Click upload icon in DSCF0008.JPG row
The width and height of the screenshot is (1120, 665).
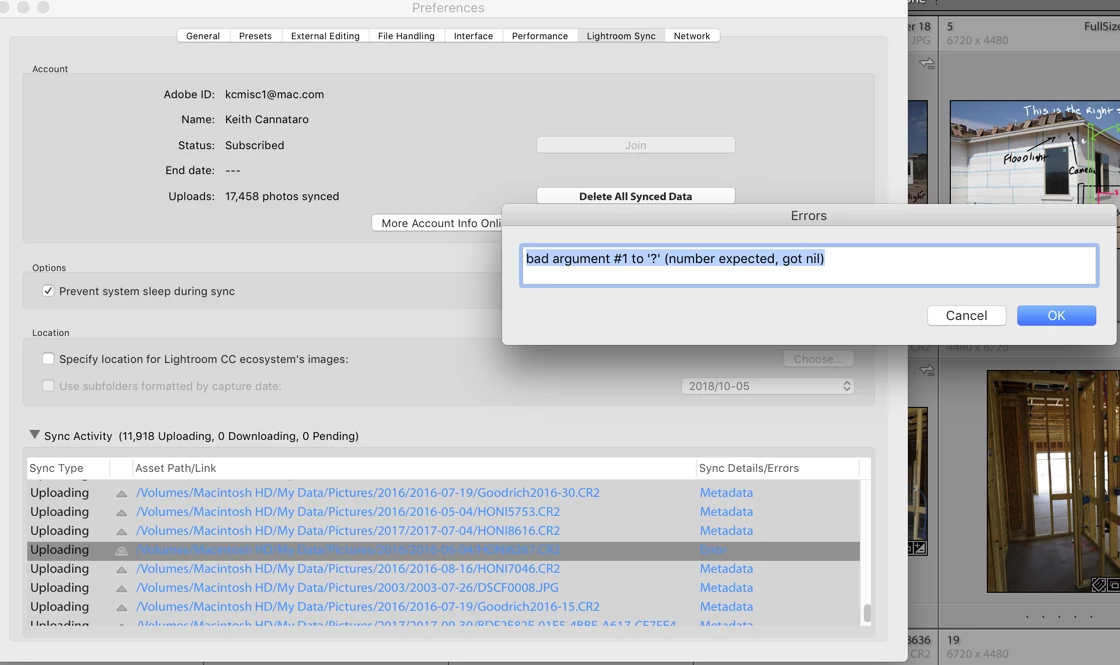click(x=121, y=589)
